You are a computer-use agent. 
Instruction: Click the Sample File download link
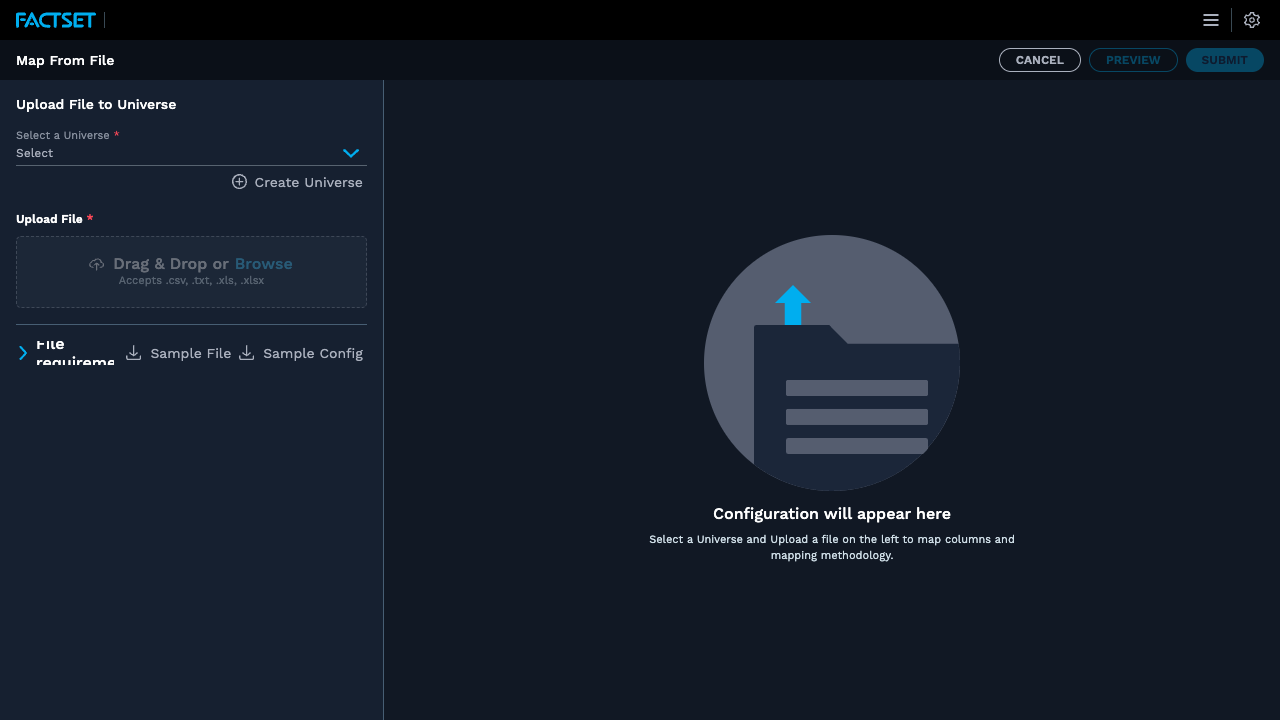tap(178, 353)
